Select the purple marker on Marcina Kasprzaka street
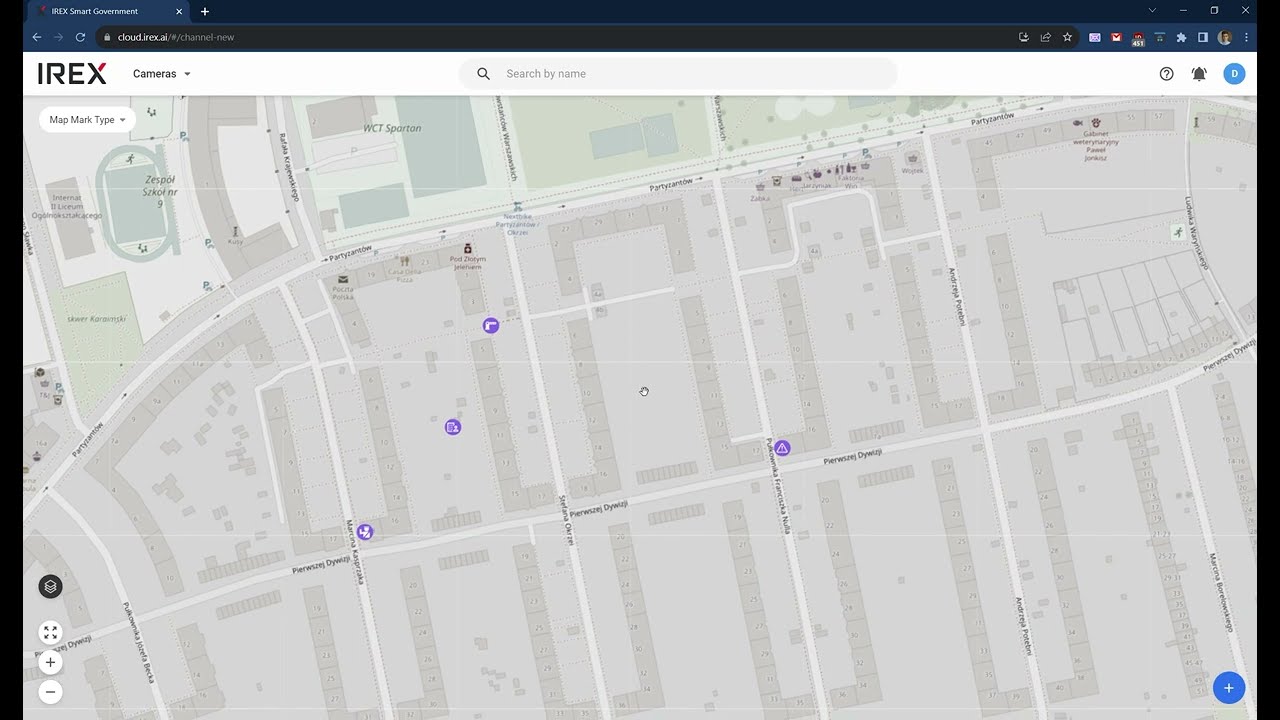This screenshot has width=1280, height=720. click(x=365, y=532)
